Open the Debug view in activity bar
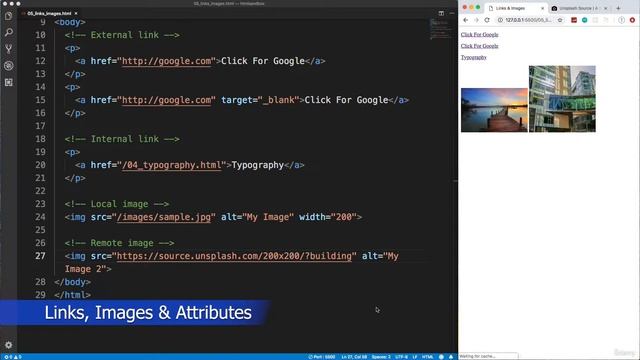 9,66
